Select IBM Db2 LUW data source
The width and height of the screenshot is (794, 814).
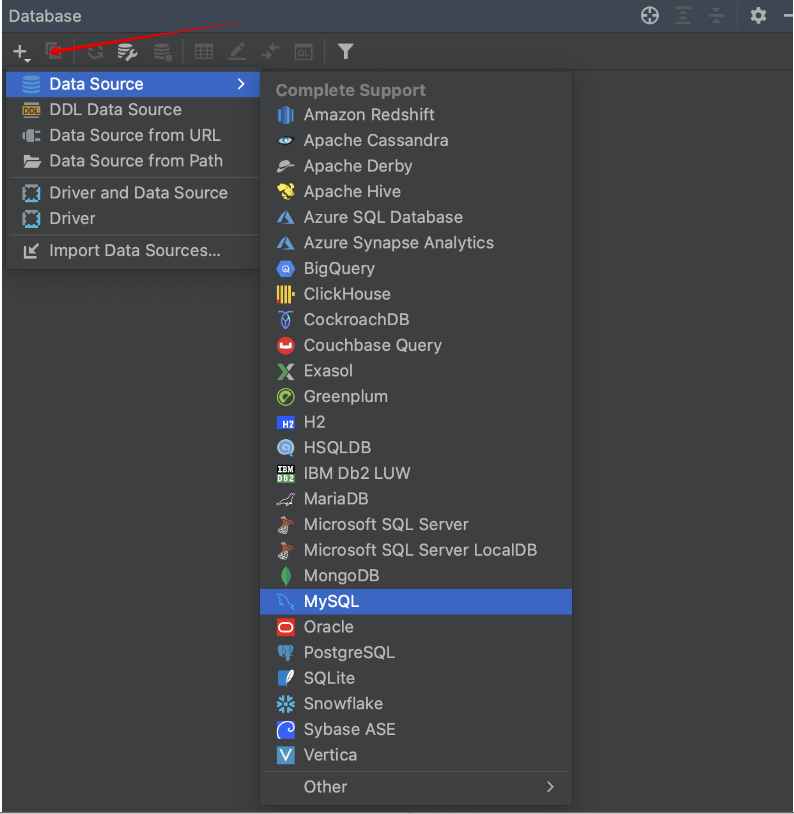coord(416,473)
